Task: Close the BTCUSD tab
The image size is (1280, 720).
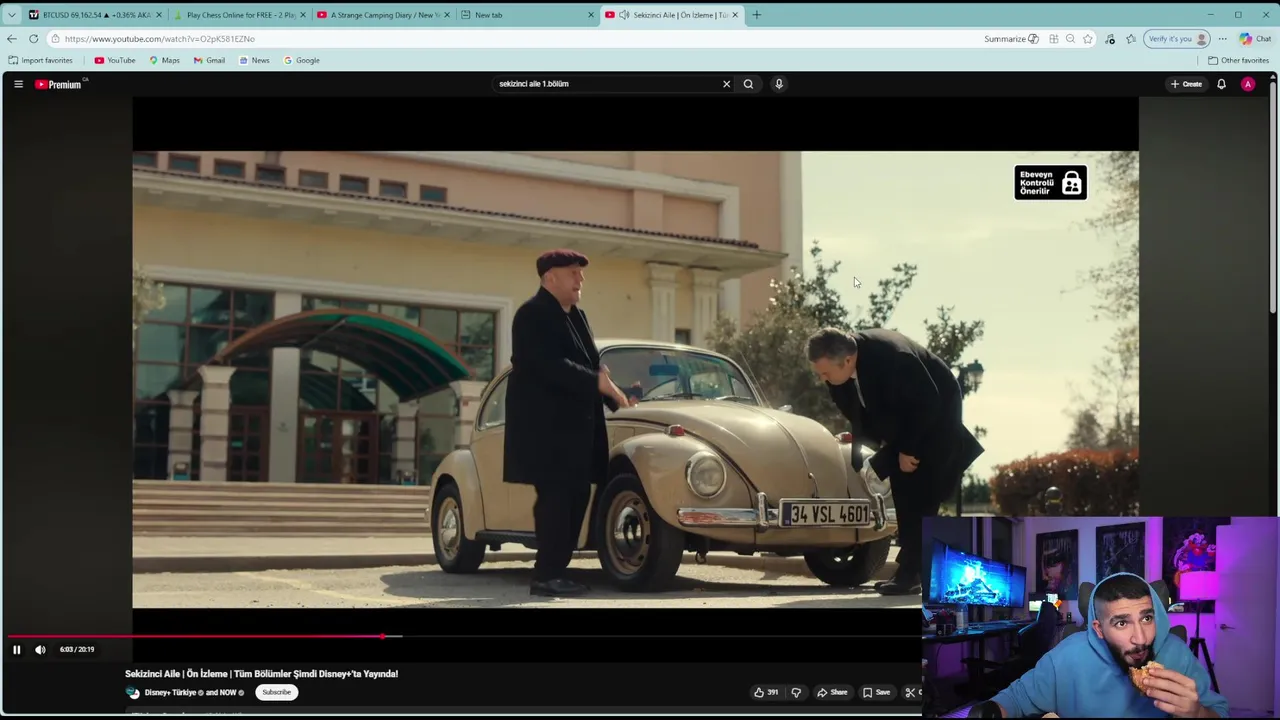Action: (x=158, y=15)
